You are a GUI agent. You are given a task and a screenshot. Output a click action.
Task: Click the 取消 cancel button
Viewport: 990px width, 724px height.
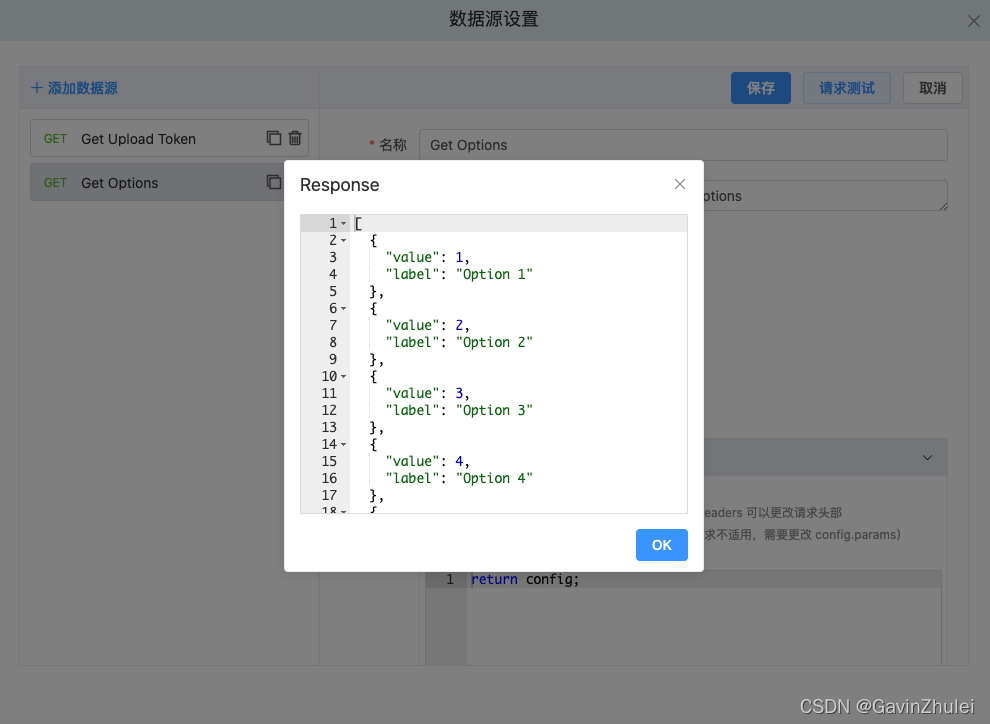click(932, 88)
